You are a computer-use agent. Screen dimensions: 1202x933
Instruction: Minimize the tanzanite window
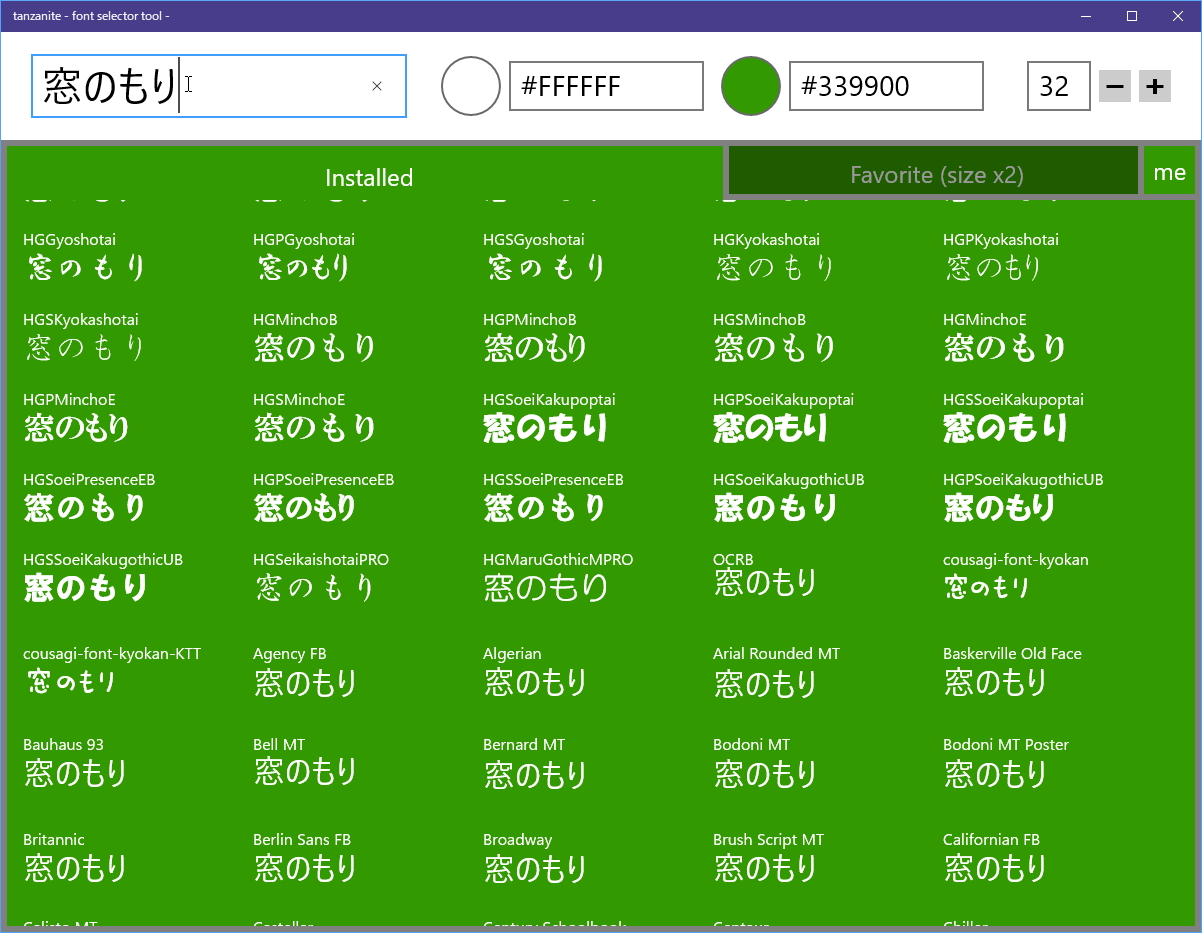[x=1086, y=15]
